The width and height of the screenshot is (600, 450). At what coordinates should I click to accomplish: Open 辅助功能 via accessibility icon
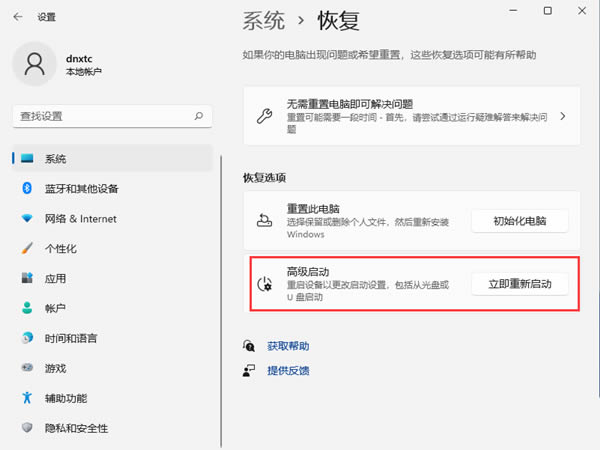(x=28, y=398)
